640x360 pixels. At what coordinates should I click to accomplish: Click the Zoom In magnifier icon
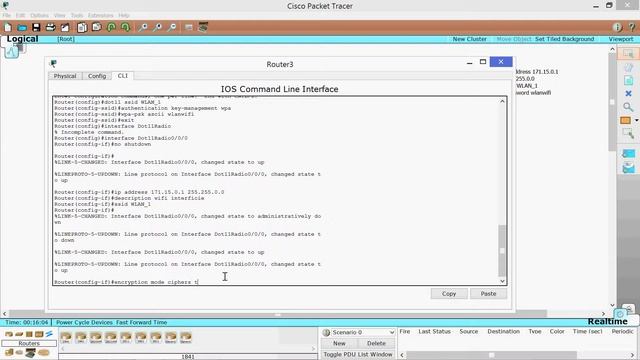coord(143,27)
